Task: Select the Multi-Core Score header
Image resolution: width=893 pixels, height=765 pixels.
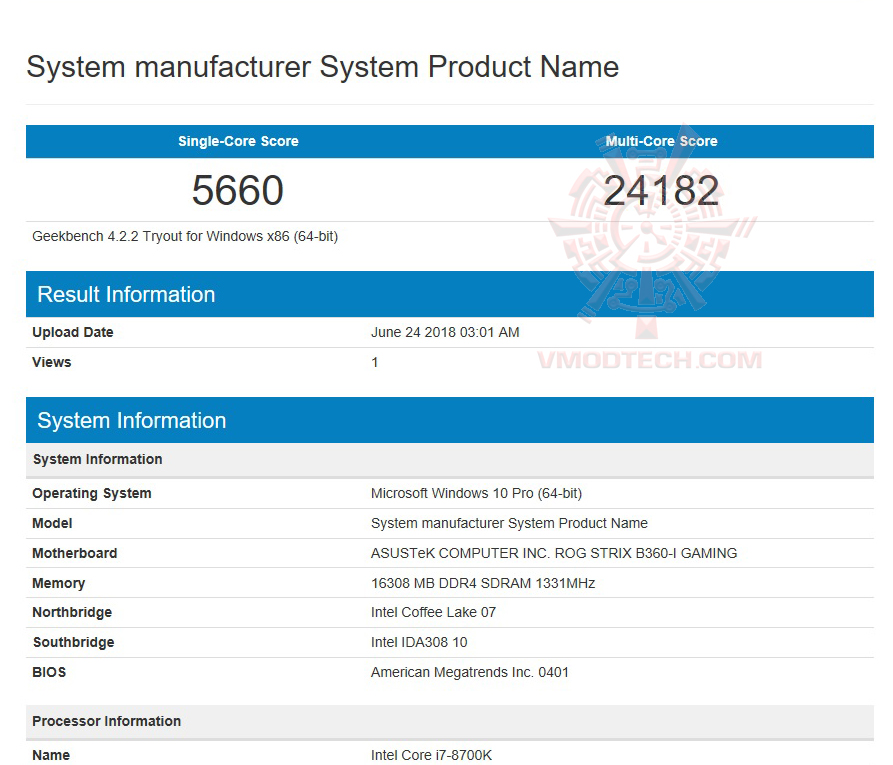Action: [x=661, y=141]
